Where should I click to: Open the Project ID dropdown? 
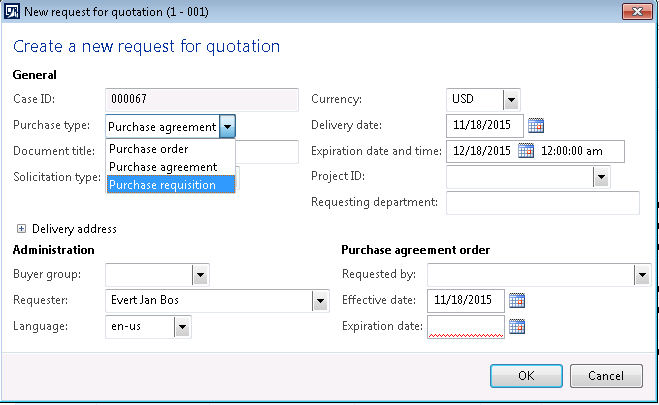tap(601, 177)
